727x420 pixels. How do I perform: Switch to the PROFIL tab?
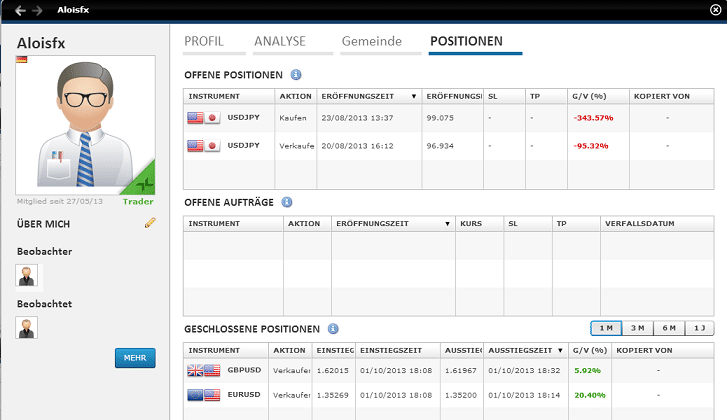(204, 42)
